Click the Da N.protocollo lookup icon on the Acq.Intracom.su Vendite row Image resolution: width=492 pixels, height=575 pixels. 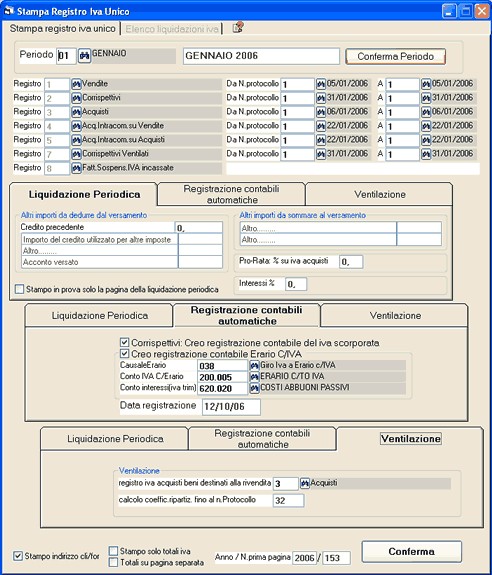coord(321,127)
